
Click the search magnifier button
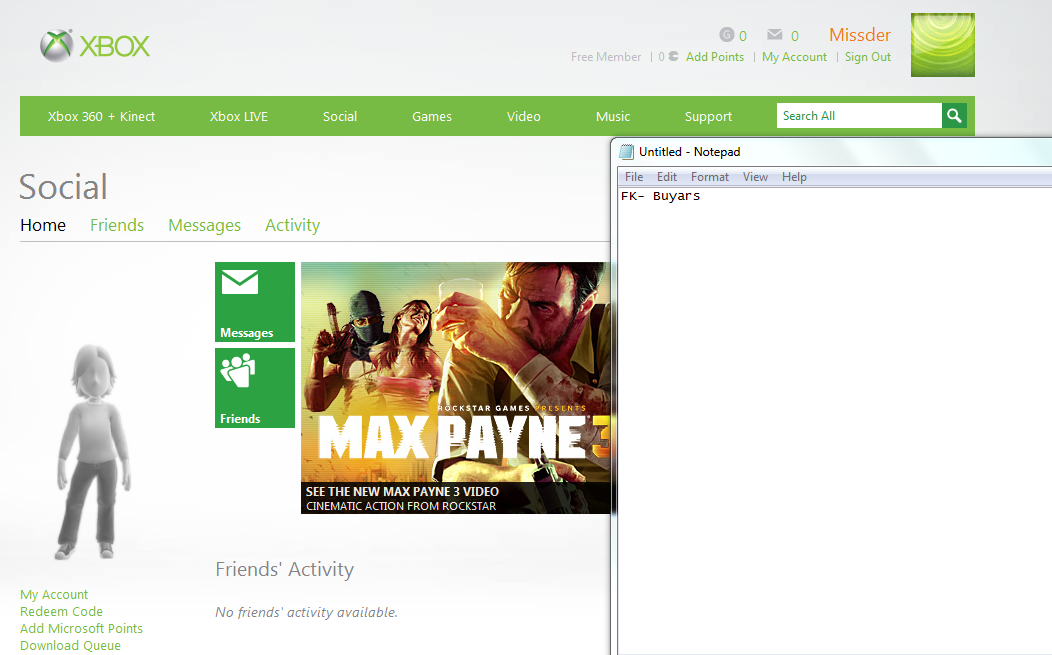[x=954, y=115]
